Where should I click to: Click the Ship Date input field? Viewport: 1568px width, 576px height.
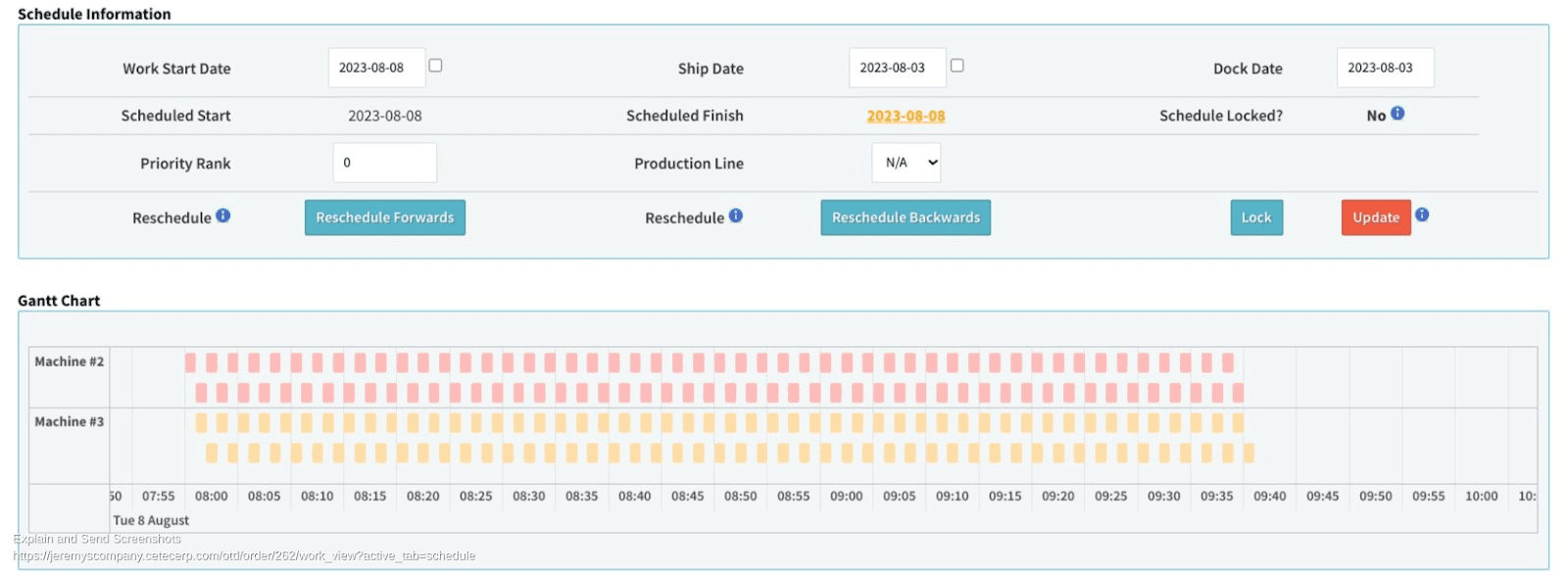[897, 68]
